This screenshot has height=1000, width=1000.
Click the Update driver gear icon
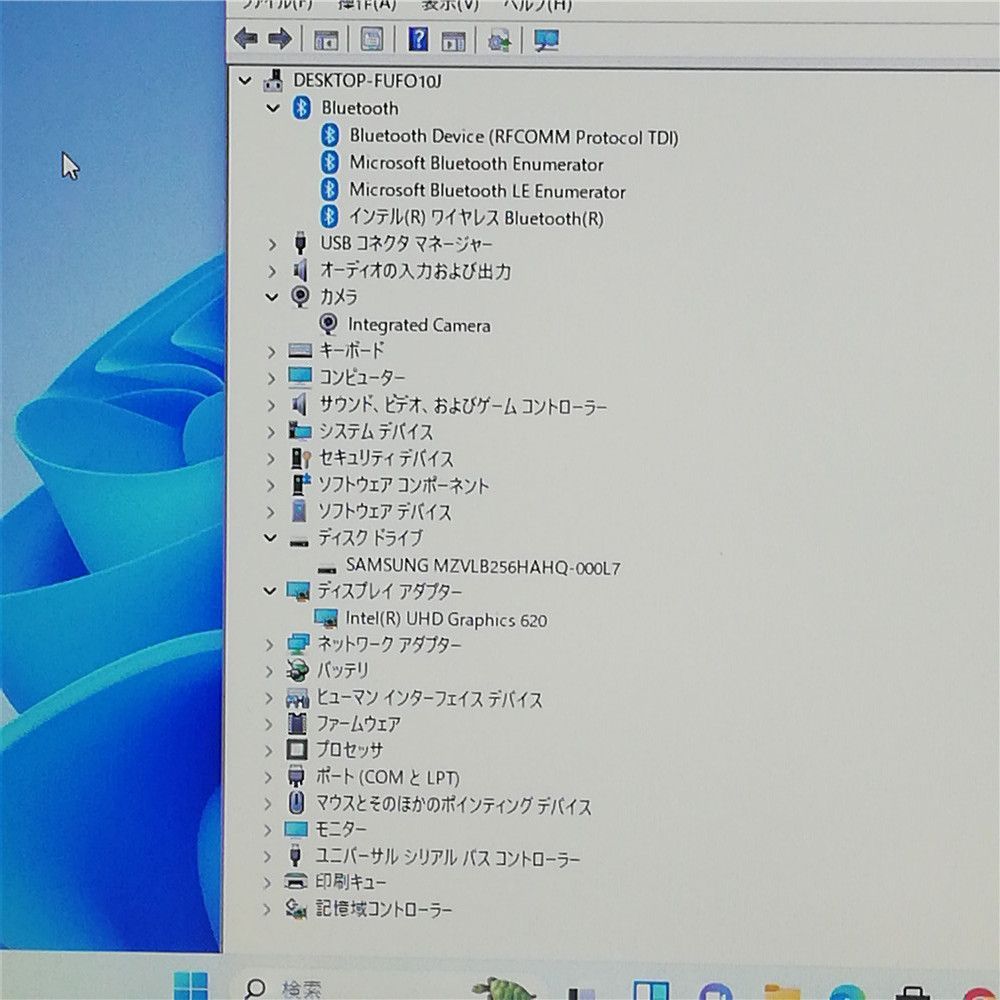(x=499, y=41)
